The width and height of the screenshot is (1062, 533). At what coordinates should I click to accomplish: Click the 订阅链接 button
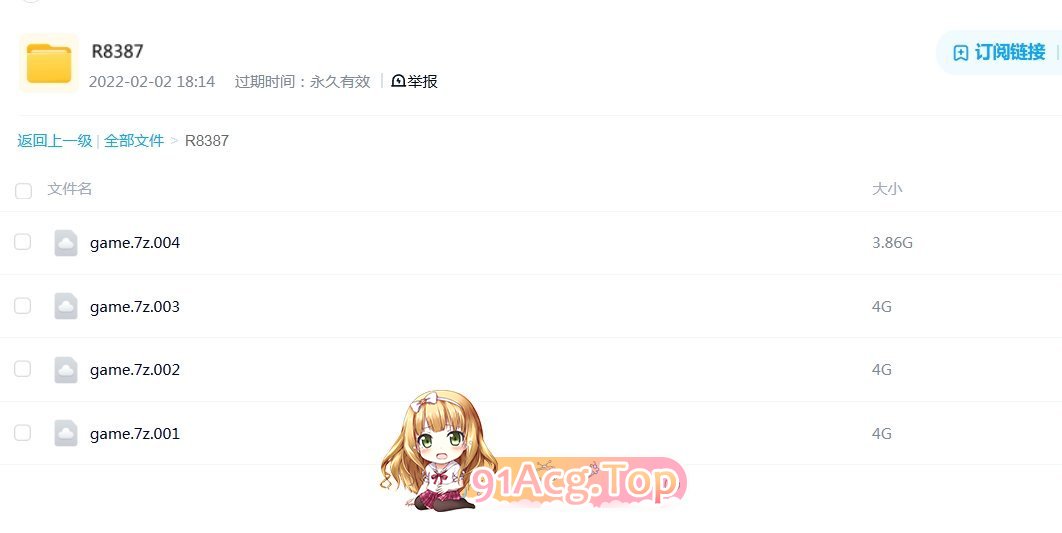coord(999,53)
